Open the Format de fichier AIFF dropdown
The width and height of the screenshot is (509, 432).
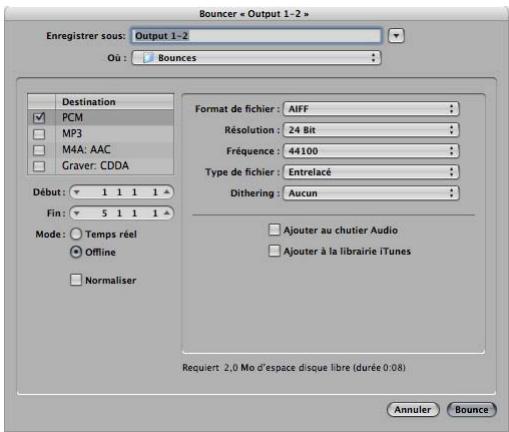[371, 109]
